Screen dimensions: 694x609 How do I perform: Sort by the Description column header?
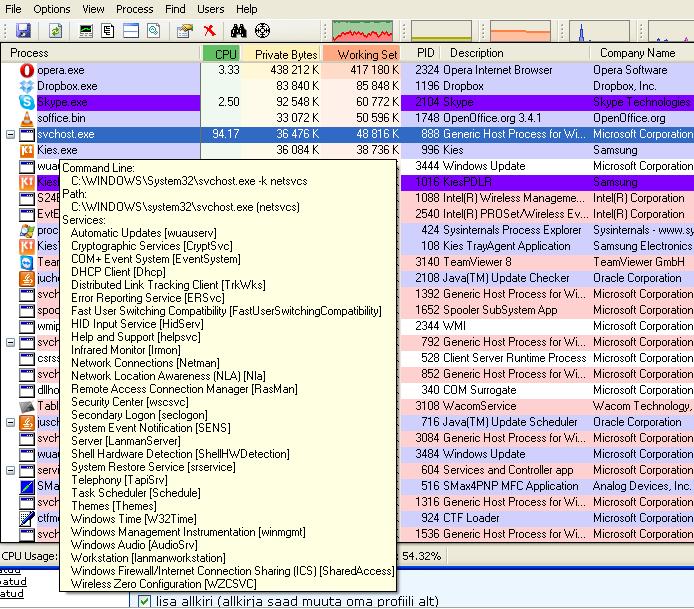516,53
